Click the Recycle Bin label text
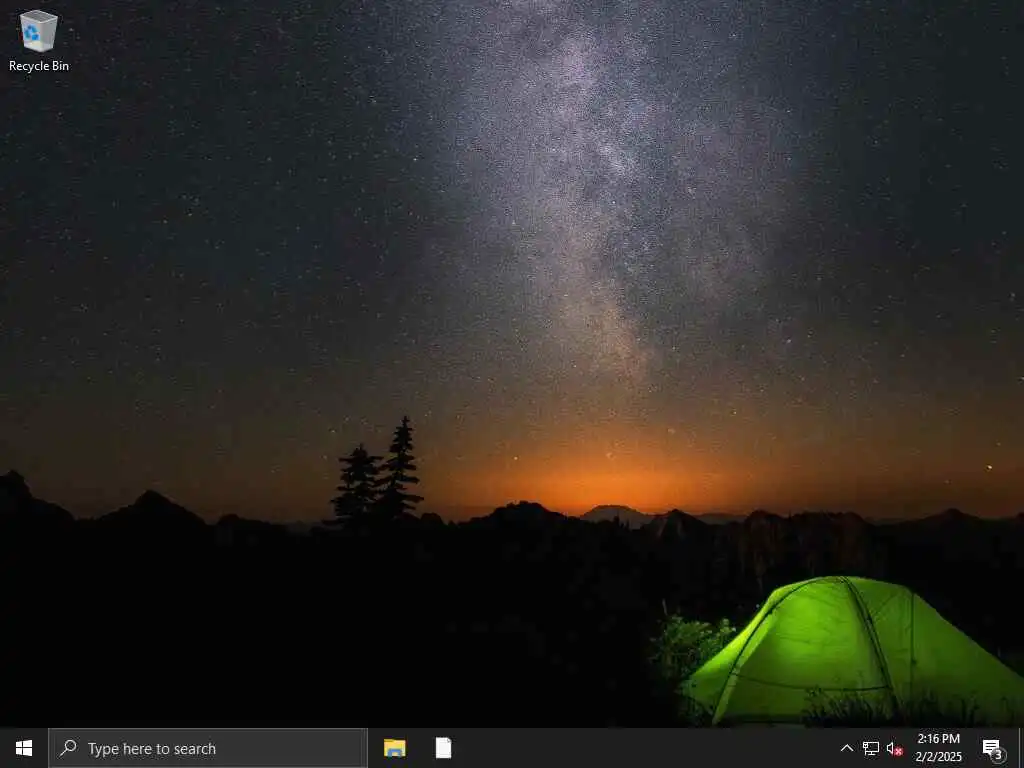 [x=39, y=66]
